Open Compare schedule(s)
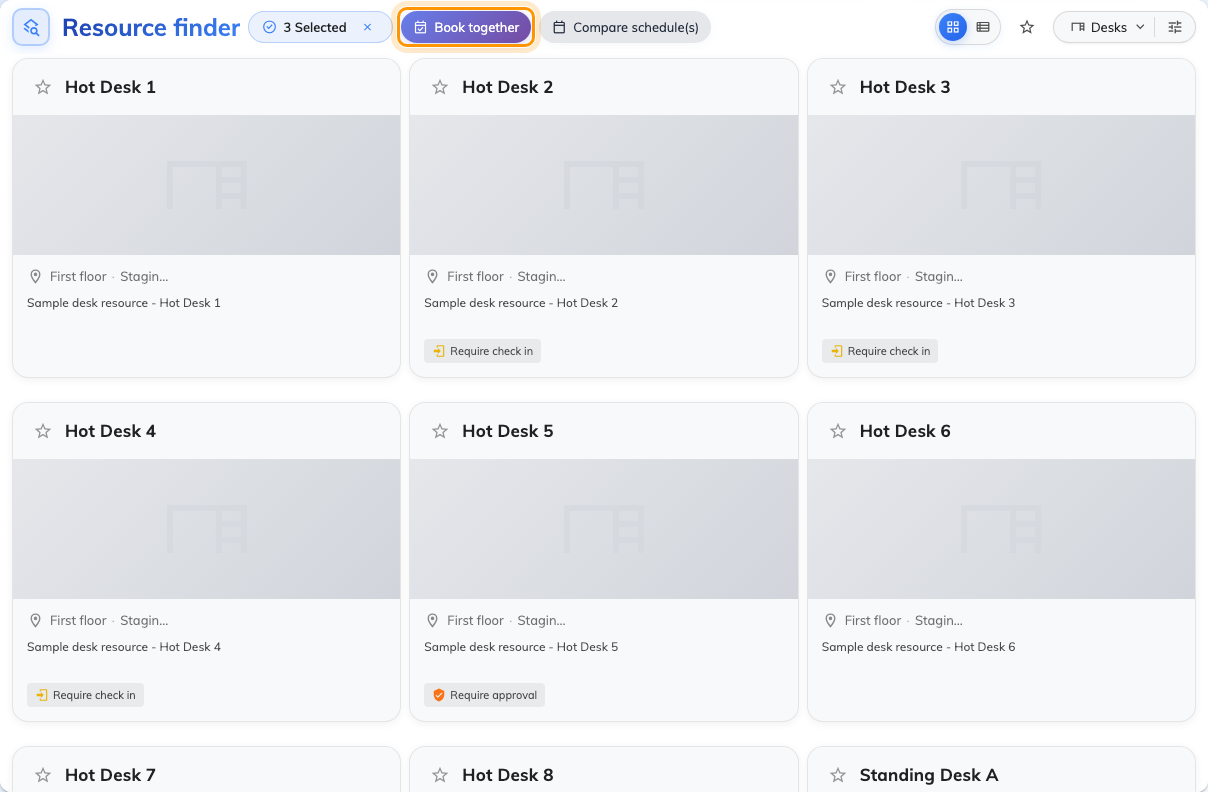1208x792 pixels. (x=625, y=27)
